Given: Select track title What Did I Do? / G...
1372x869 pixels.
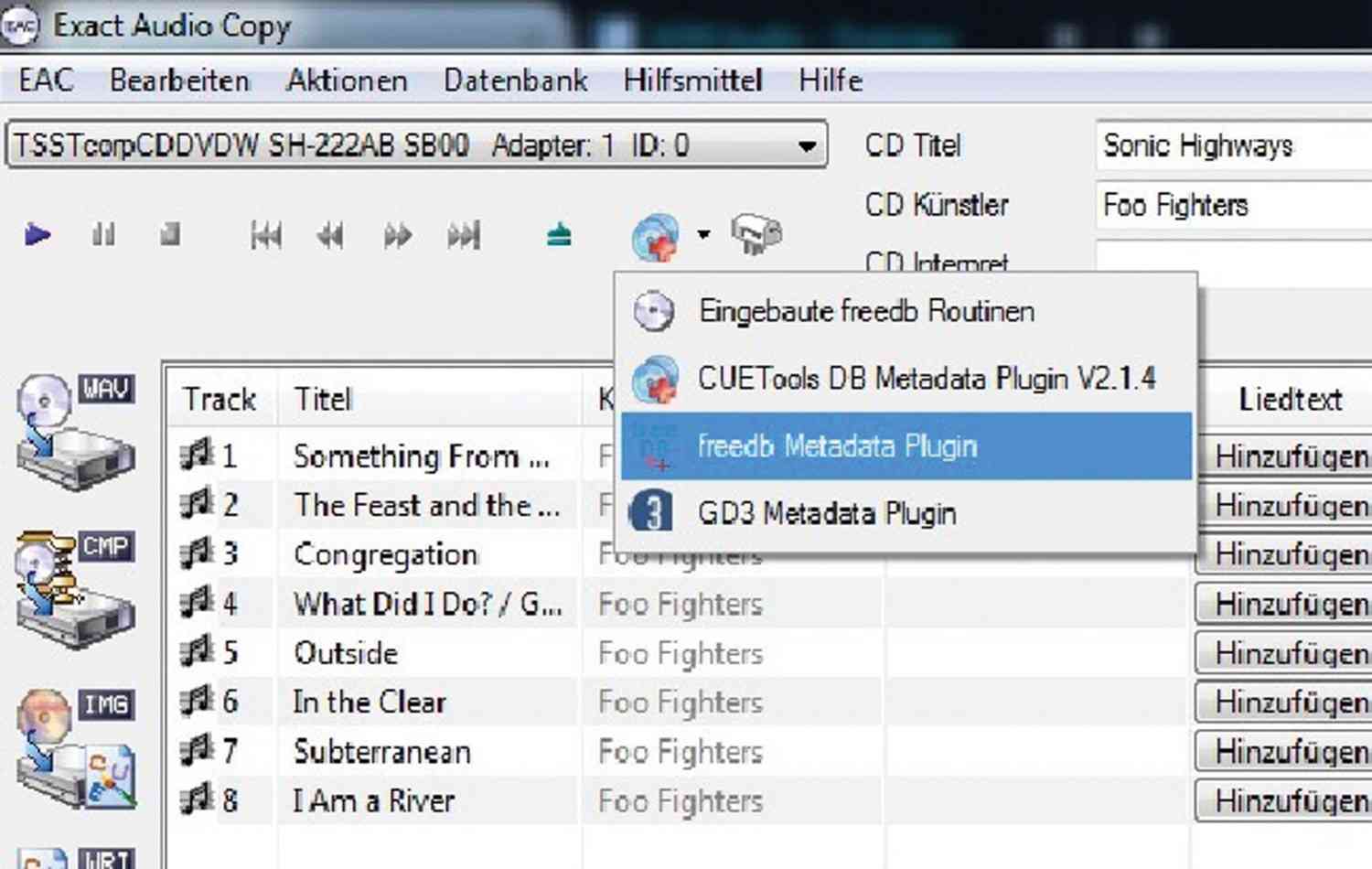Looking at the screenshot, I should (x=427, y=604).
